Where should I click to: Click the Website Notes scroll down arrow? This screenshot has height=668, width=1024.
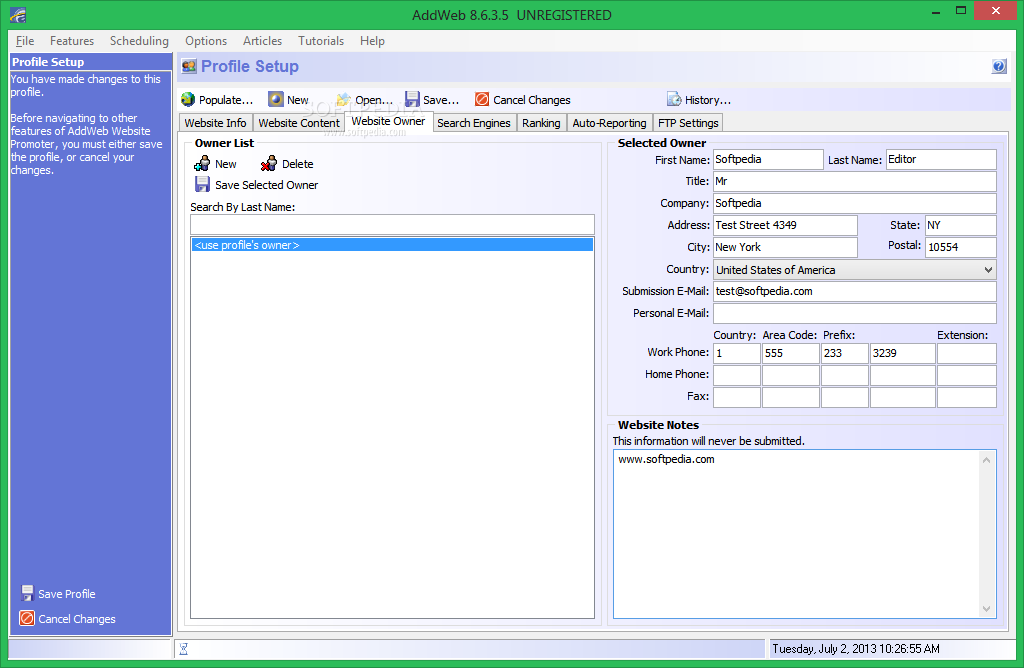pyautogui.click(x=986, y=609)
